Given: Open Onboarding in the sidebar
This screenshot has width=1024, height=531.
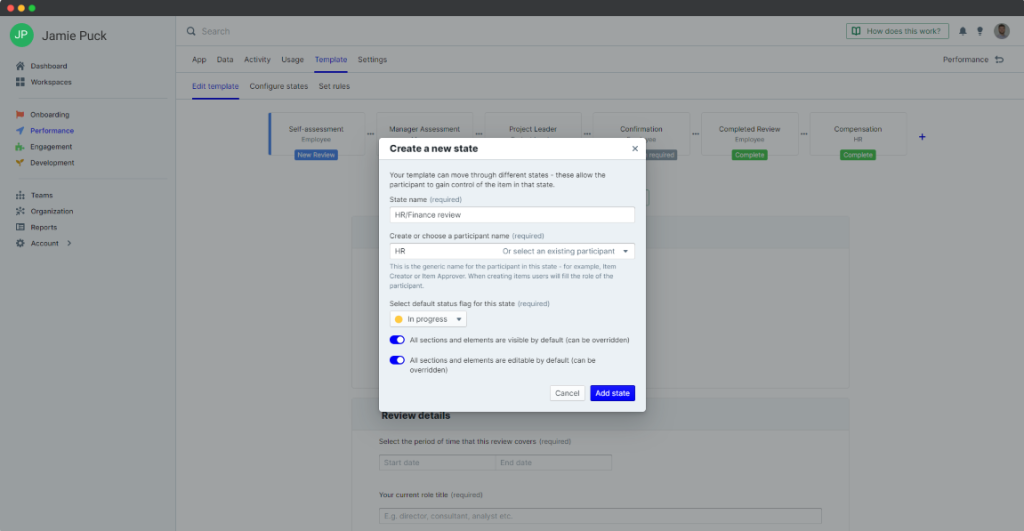Looking at the screenshot, I should click(50, 114).
